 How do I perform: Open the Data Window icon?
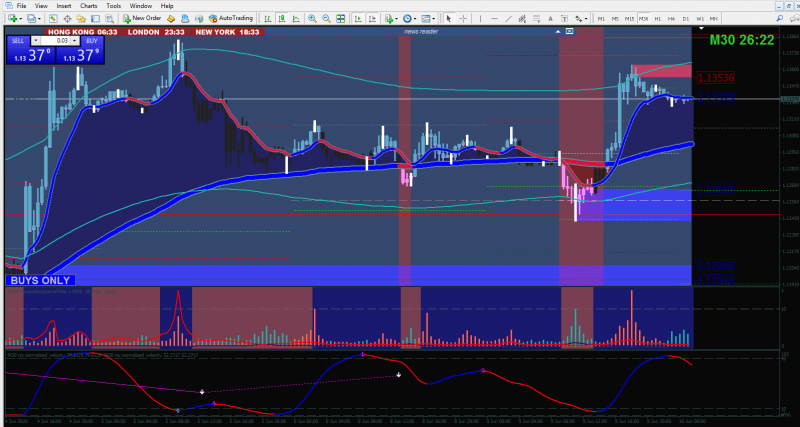(x=67, y=18)
